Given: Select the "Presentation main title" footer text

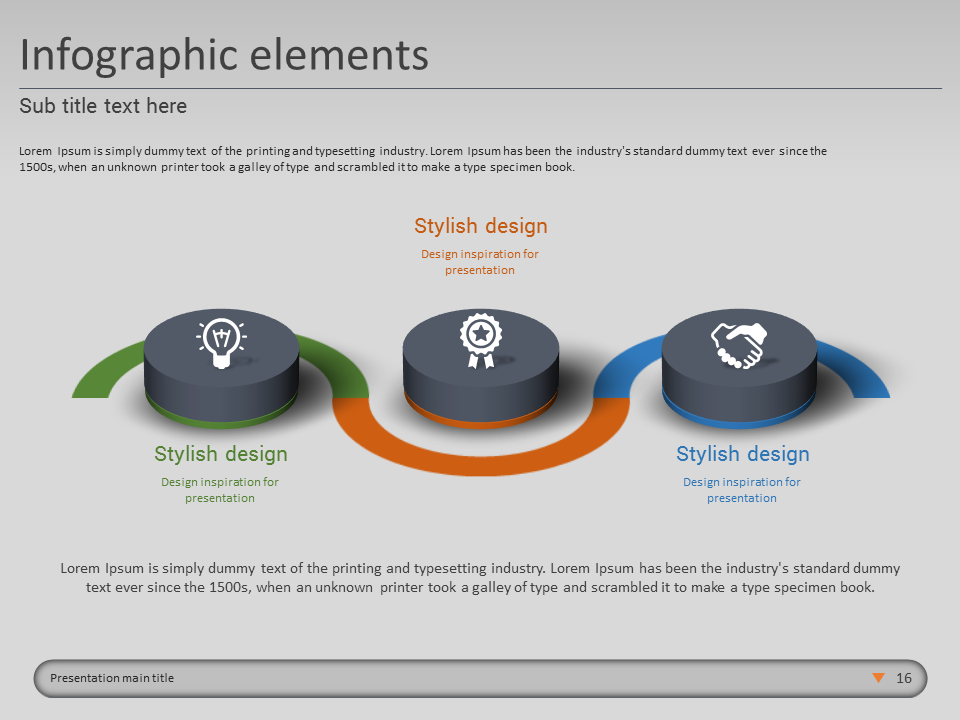Looking at the screenshot, I should (112, 678).
